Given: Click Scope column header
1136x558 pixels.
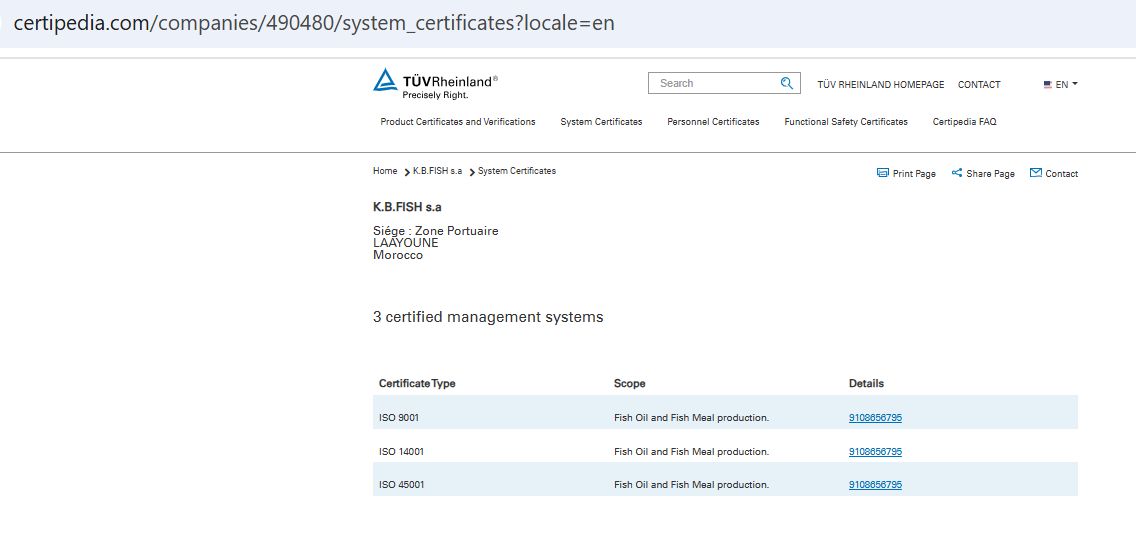Looking at the screenshot, I should click(630, 383).
